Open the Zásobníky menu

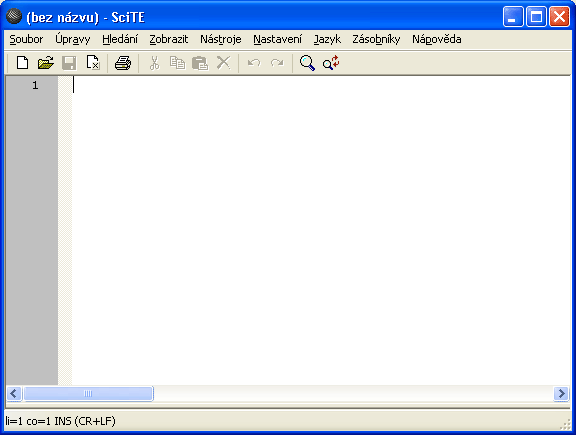(376, 39)
